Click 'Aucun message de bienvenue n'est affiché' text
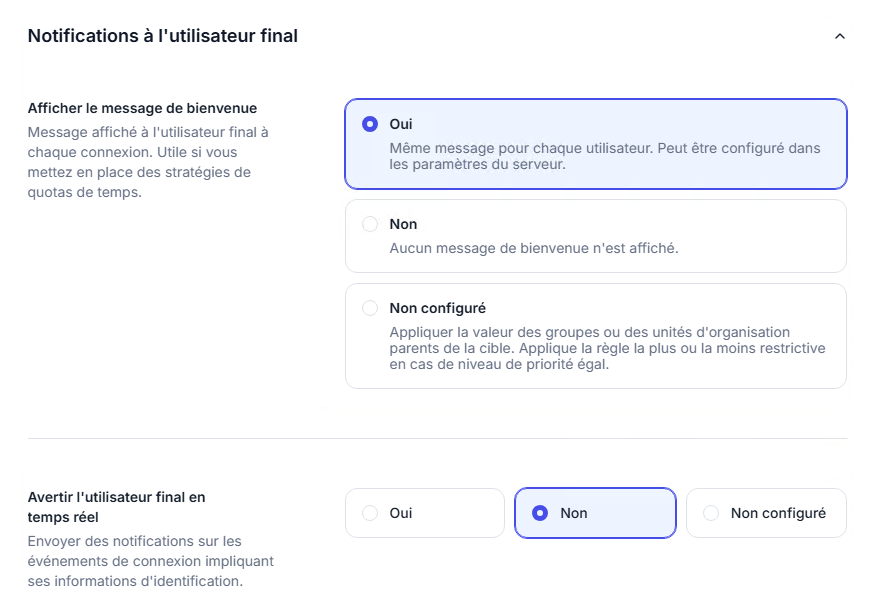The image size is (876, 616). (533, 248)
